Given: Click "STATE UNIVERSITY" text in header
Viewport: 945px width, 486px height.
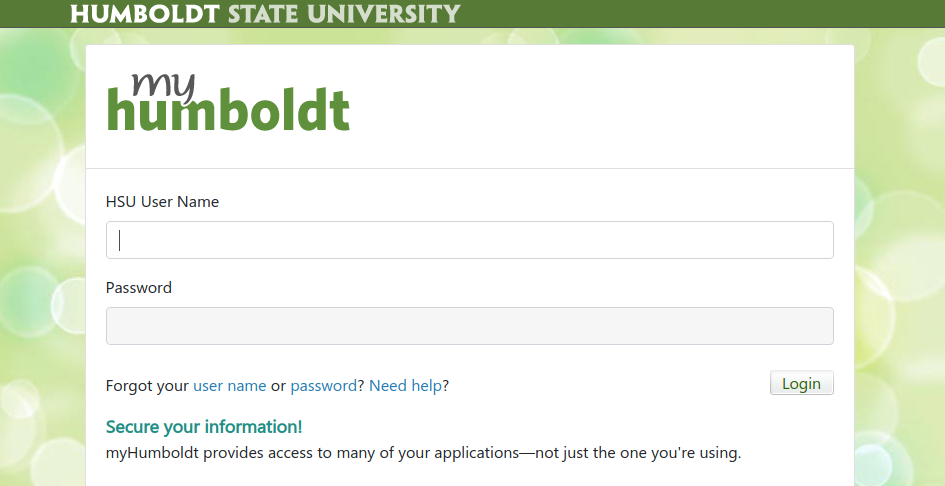Looking at the screenshot, I should coord(344,14).
